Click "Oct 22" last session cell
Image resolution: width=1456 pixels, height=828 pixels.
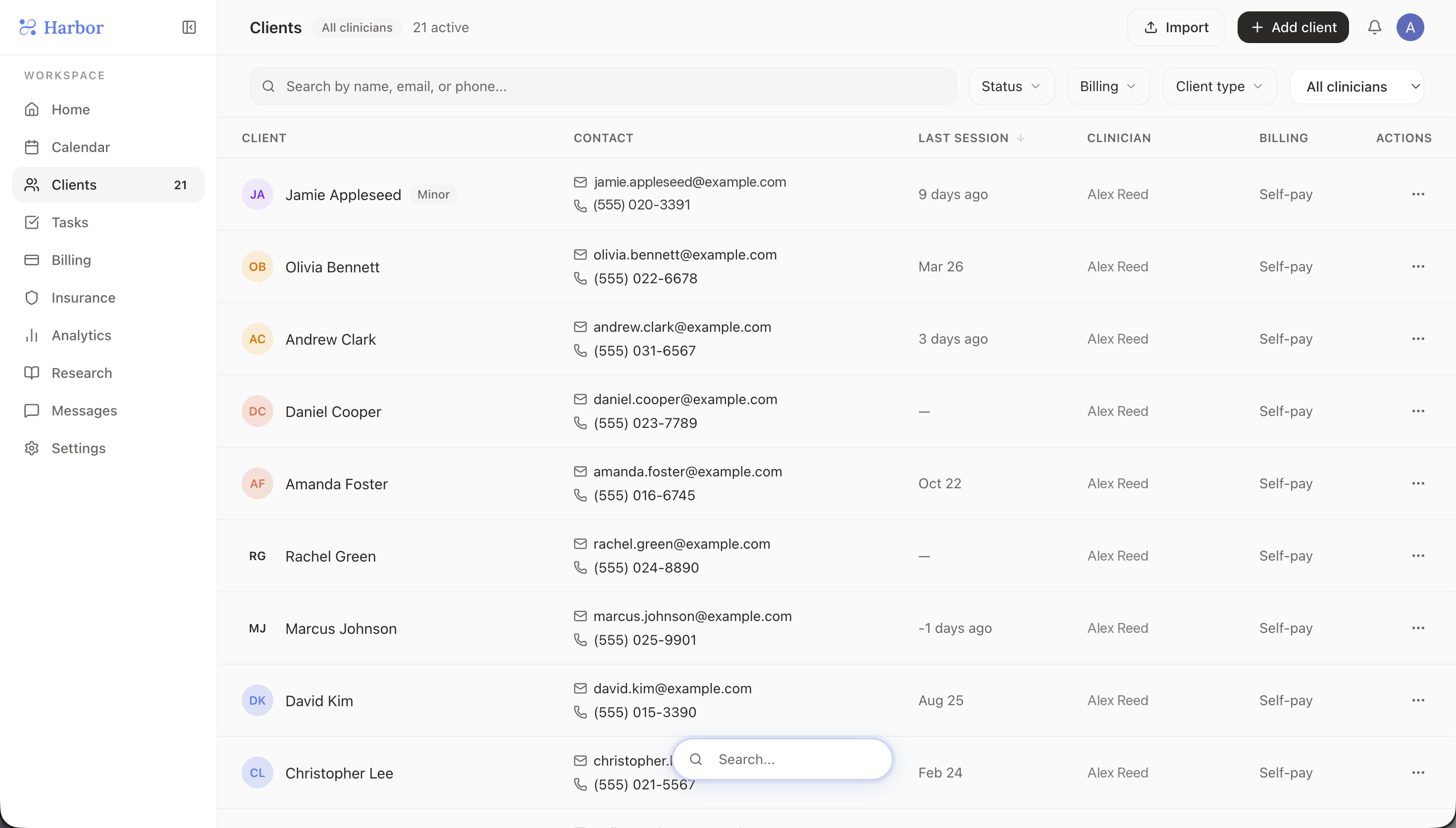click(x=939, y=483)
